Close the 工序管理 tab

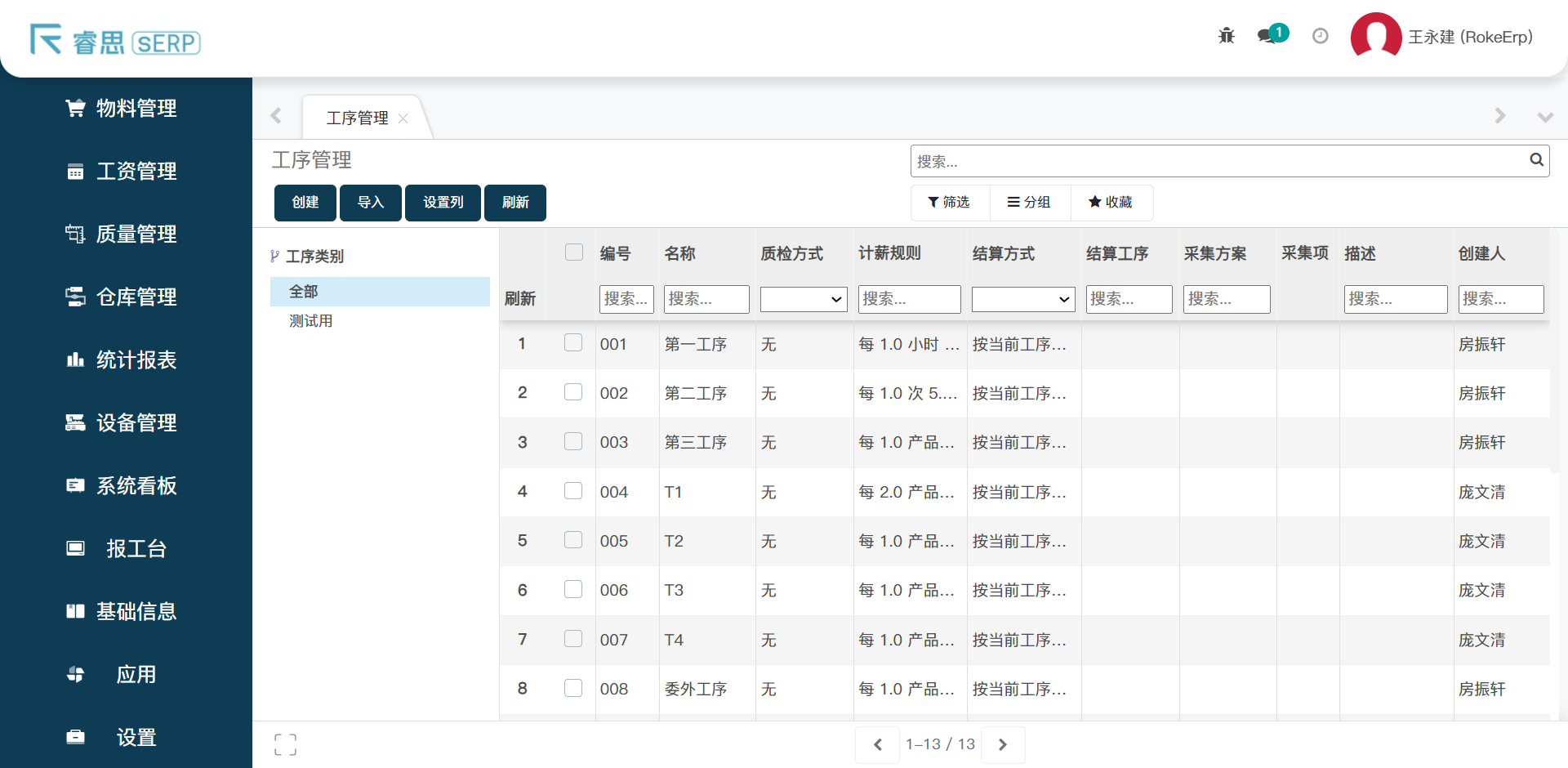(403, 118)
